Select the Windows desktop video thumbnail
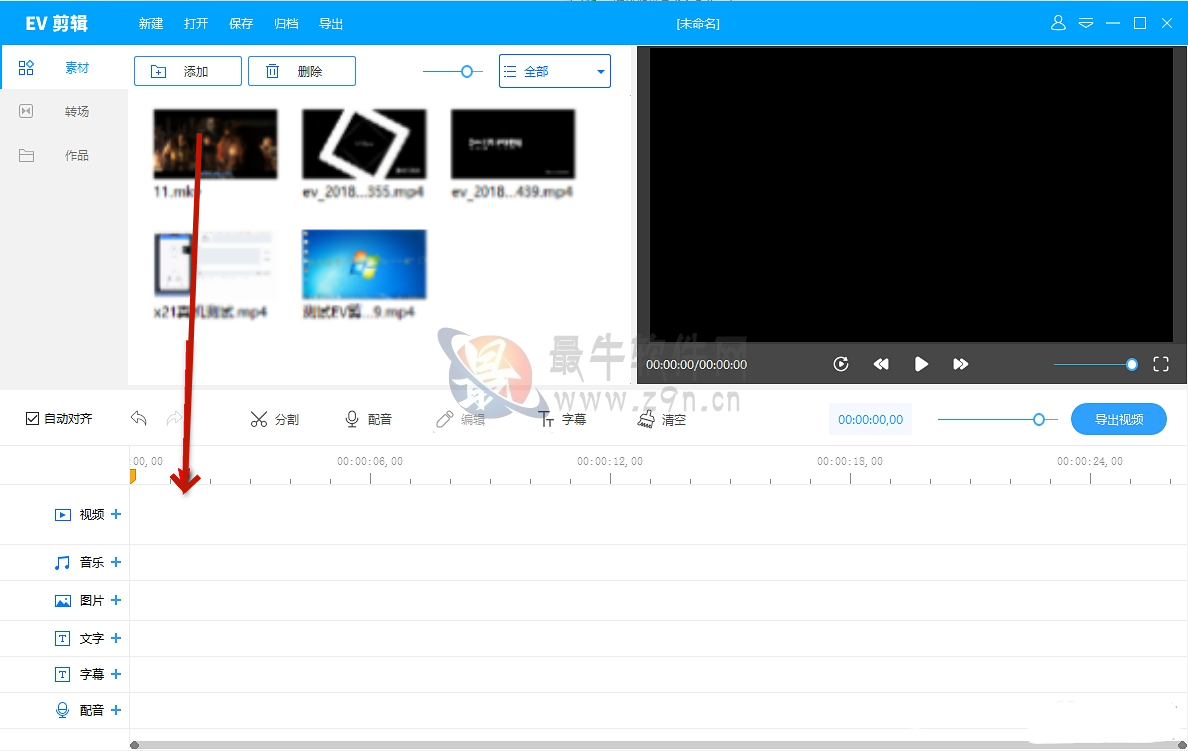Viewport: 1188px width, 751px height. pos(364,264)
